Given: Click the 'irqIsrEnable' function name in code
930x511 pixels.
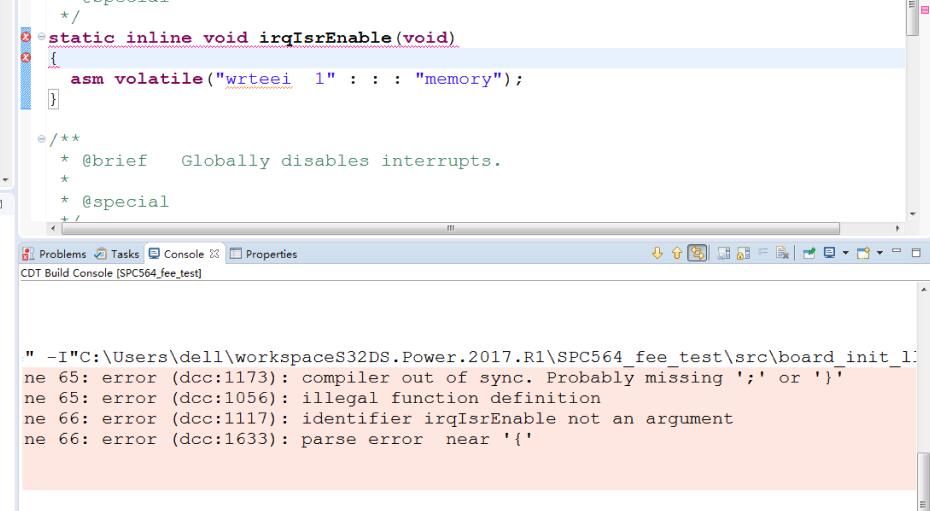Looking at the screenshot, I should (325, 38).
